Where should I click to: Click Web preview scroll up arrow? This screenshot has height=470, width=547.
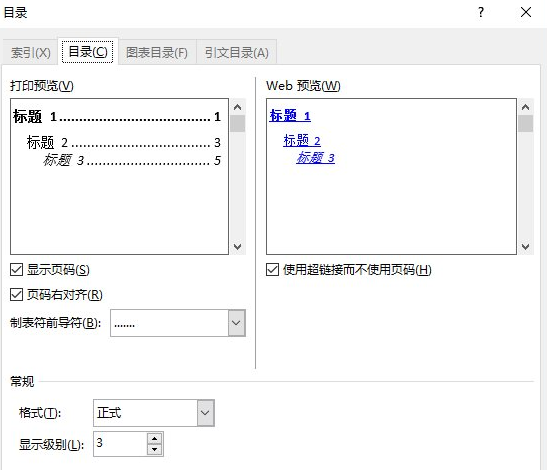coord(526,107)
